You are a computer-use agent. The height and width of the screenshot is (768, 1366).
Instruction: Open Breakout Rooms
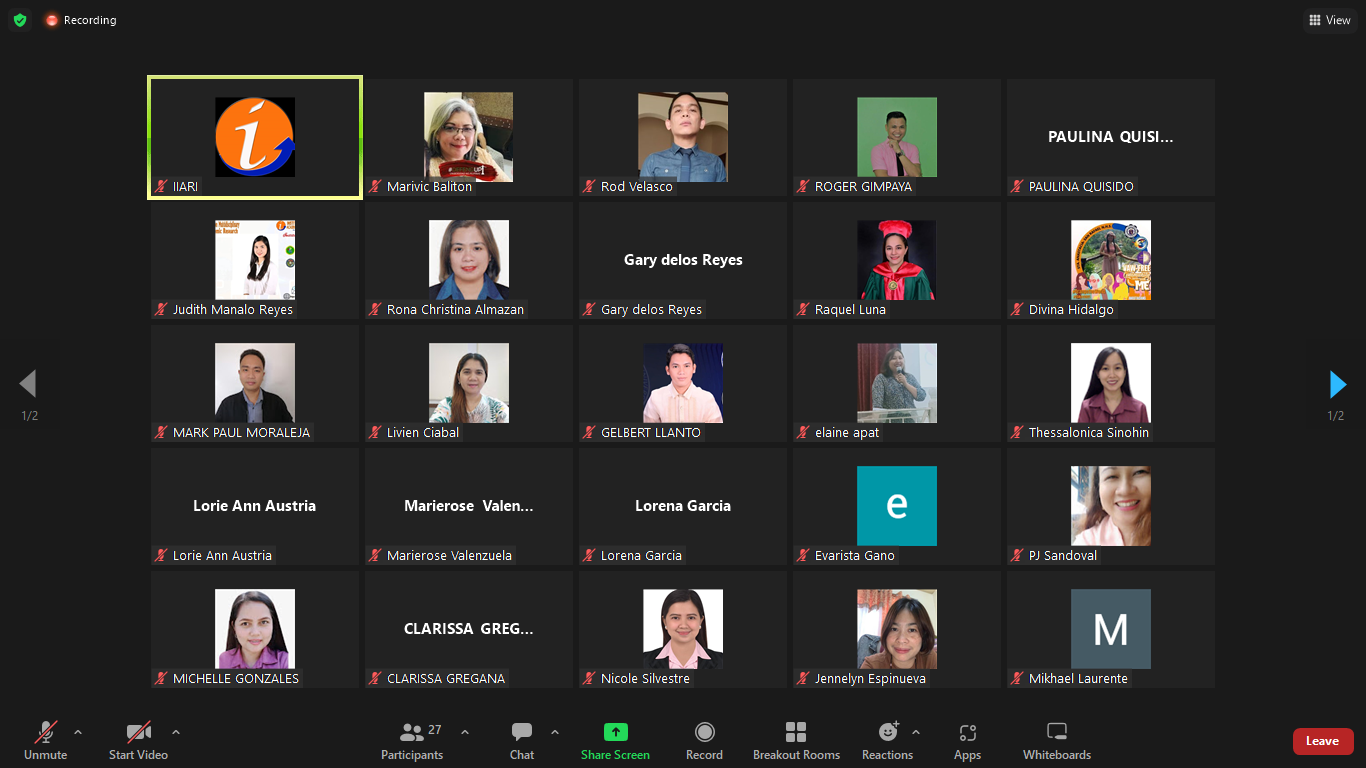[796, 733]
